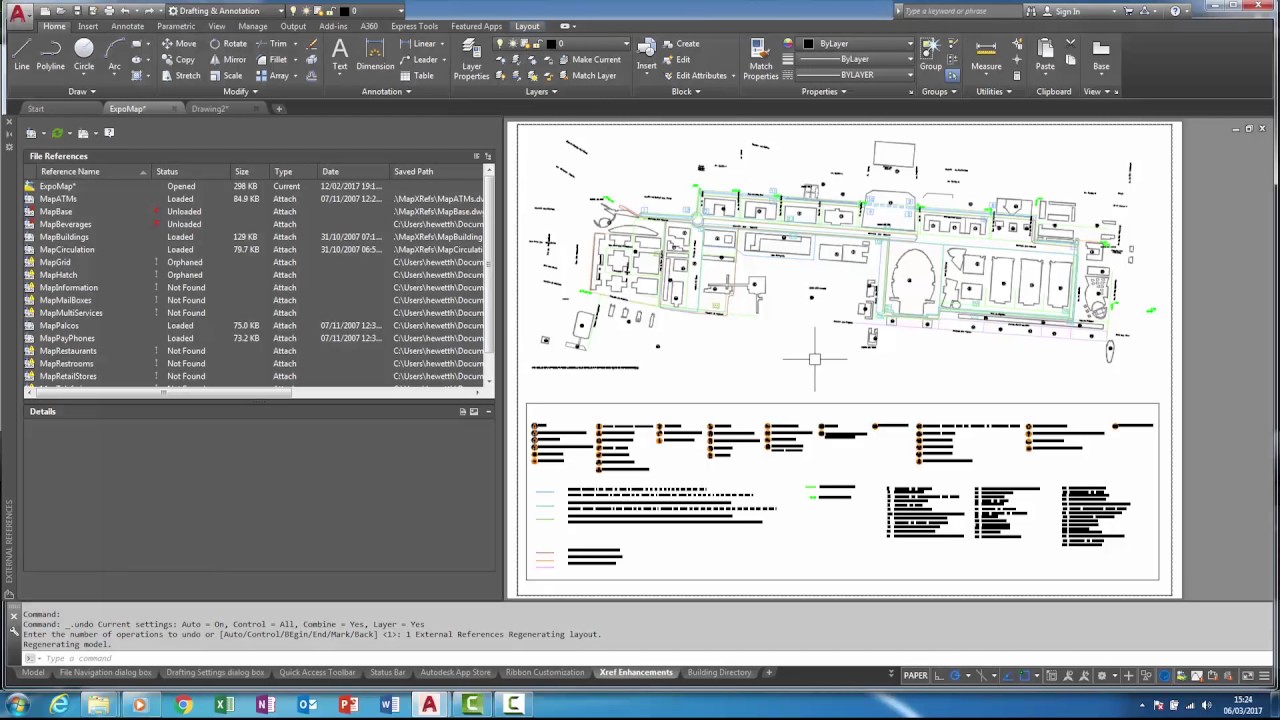The image size is (1280, 720).
Task: Expand the Annotation panel
Action: 386,92
